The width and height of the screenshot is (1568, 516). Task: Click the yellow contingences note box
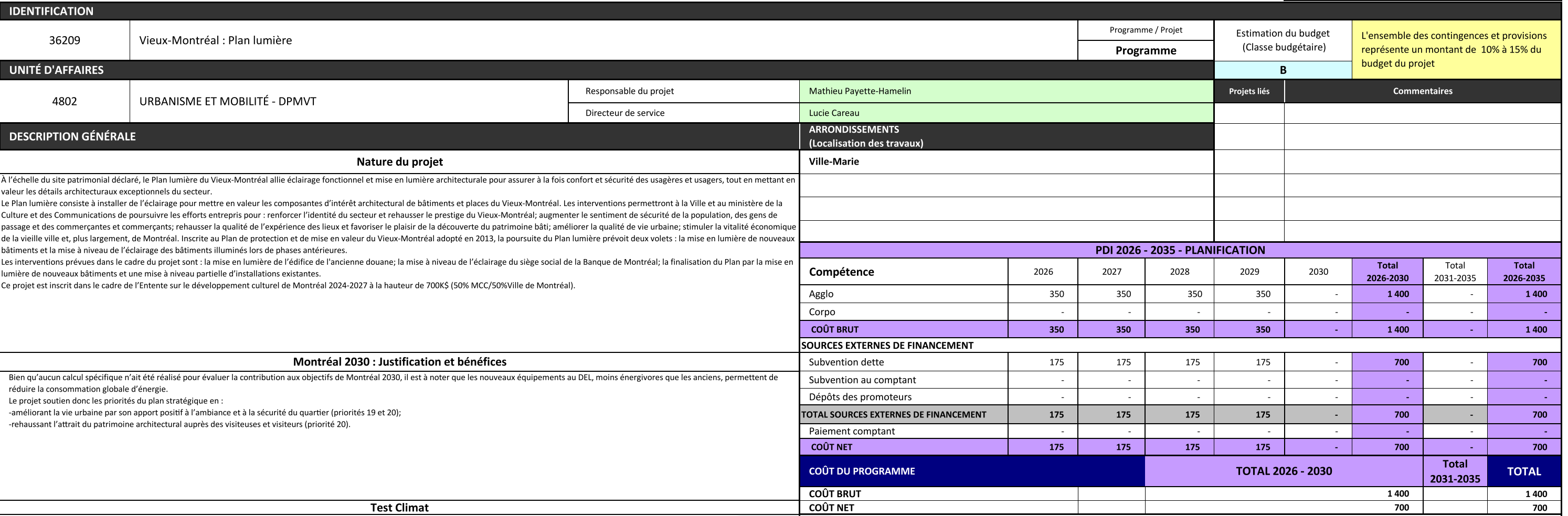click(x=1455, y=49)
